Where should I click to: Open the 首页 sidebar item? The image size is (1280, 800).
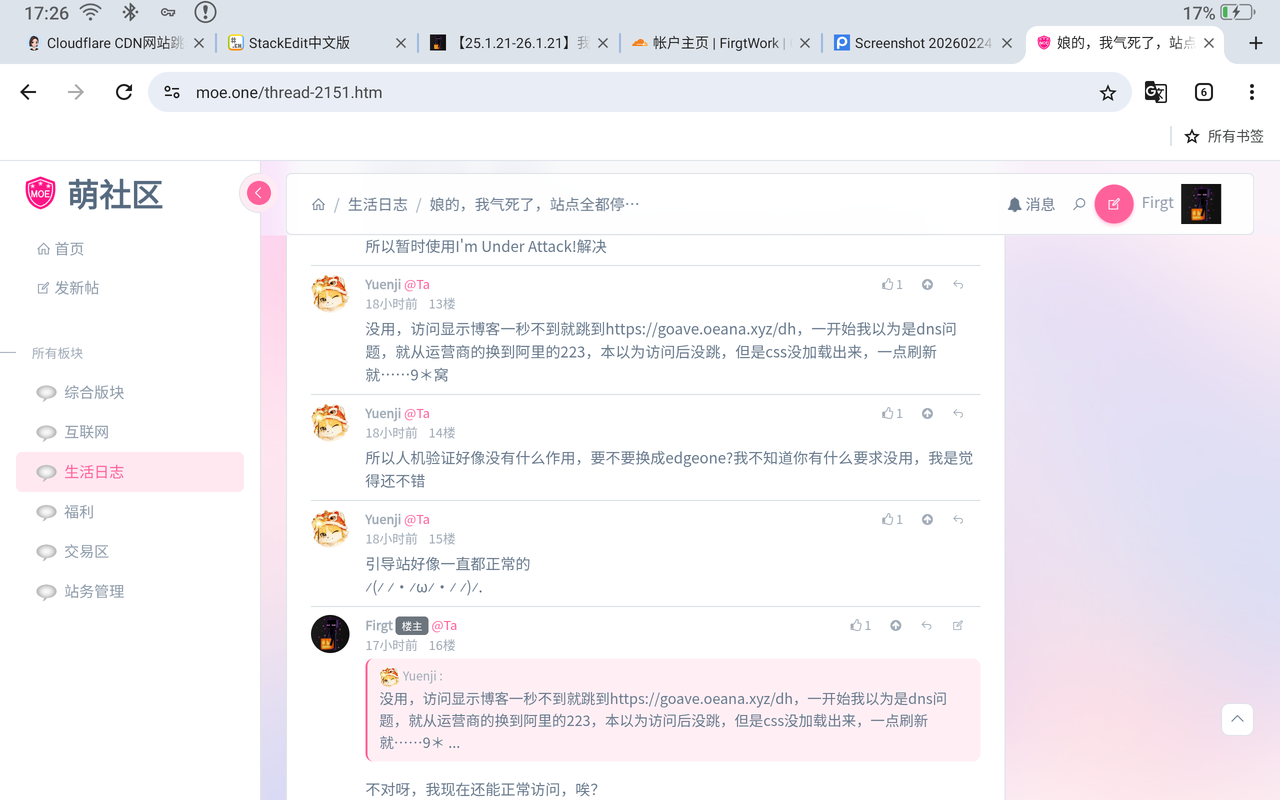[x=60, y=249]
